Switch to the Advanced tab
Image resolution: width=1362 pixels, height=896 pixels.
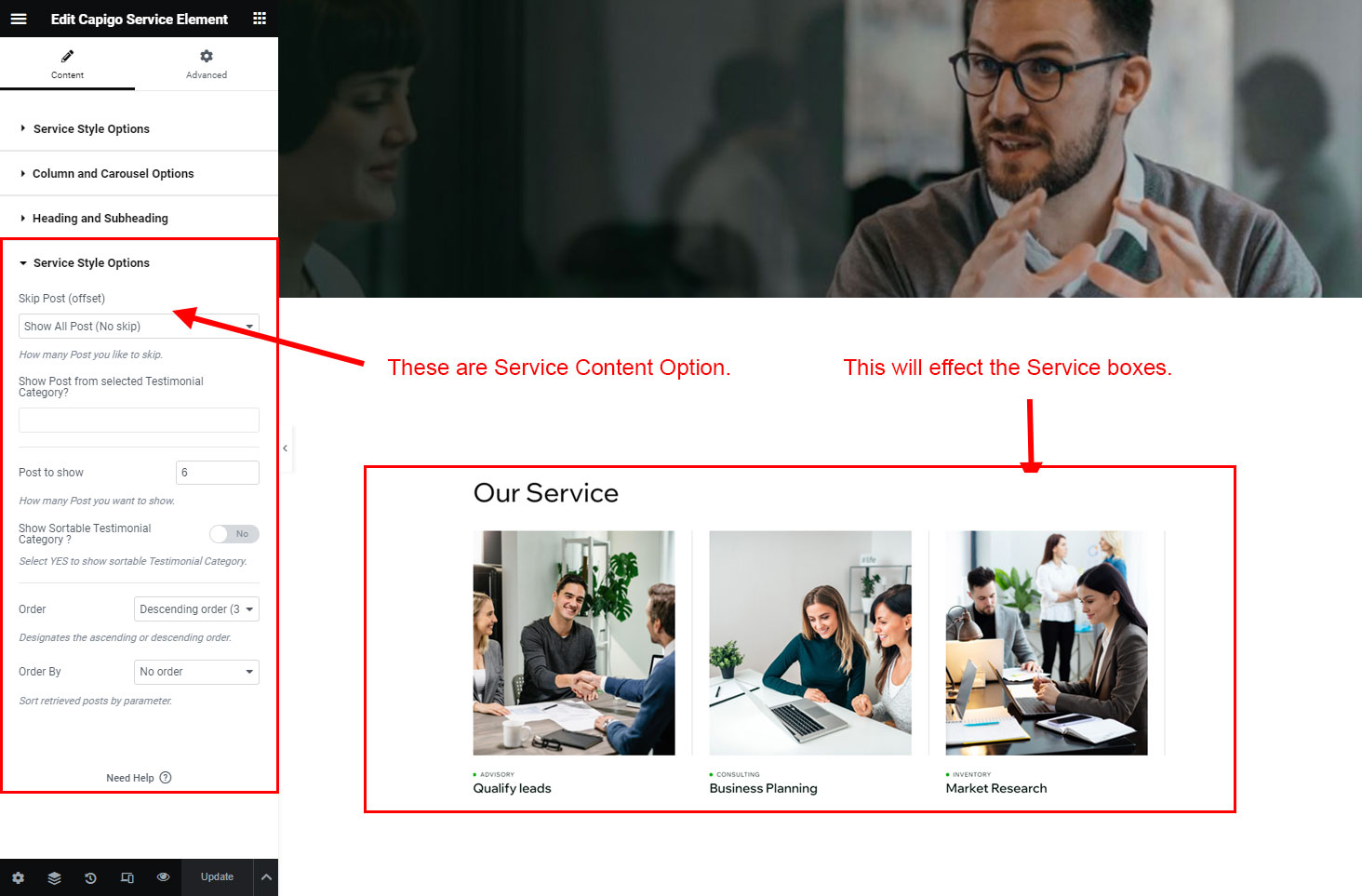pyautogui.click(x=207, y=64)
